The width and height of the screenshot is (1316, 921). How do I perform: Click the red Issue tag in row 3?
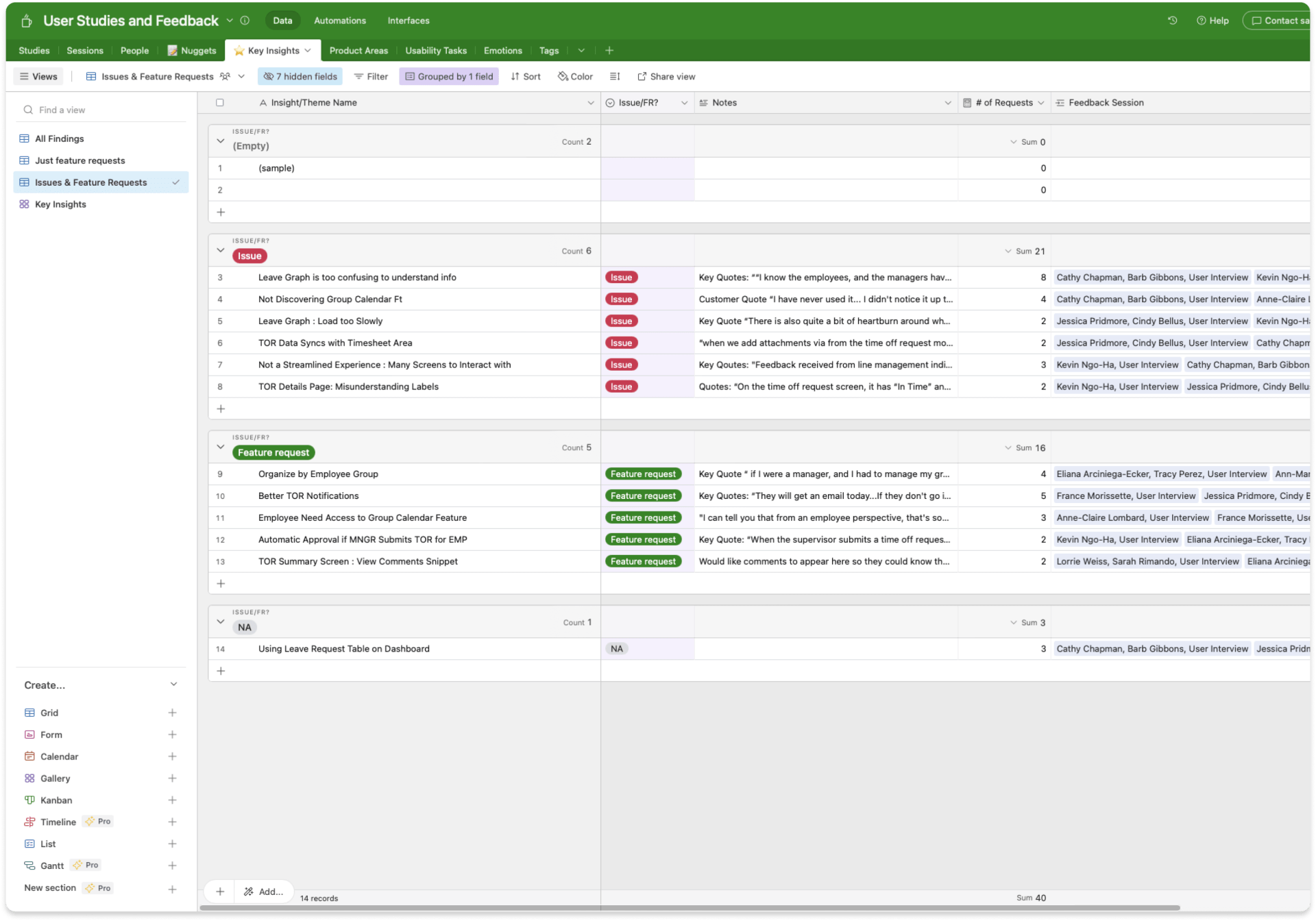pos(621,278)
